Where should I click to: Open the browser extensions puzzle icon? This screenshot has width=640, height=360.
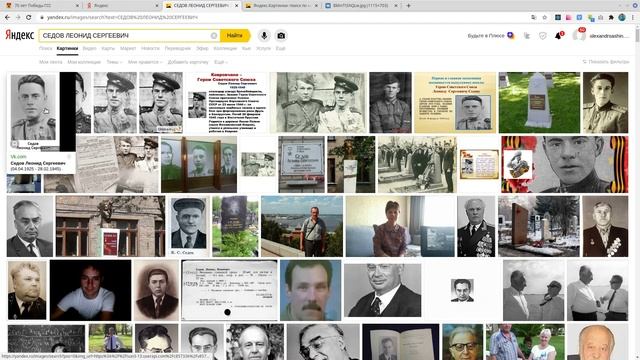(611, 18)
